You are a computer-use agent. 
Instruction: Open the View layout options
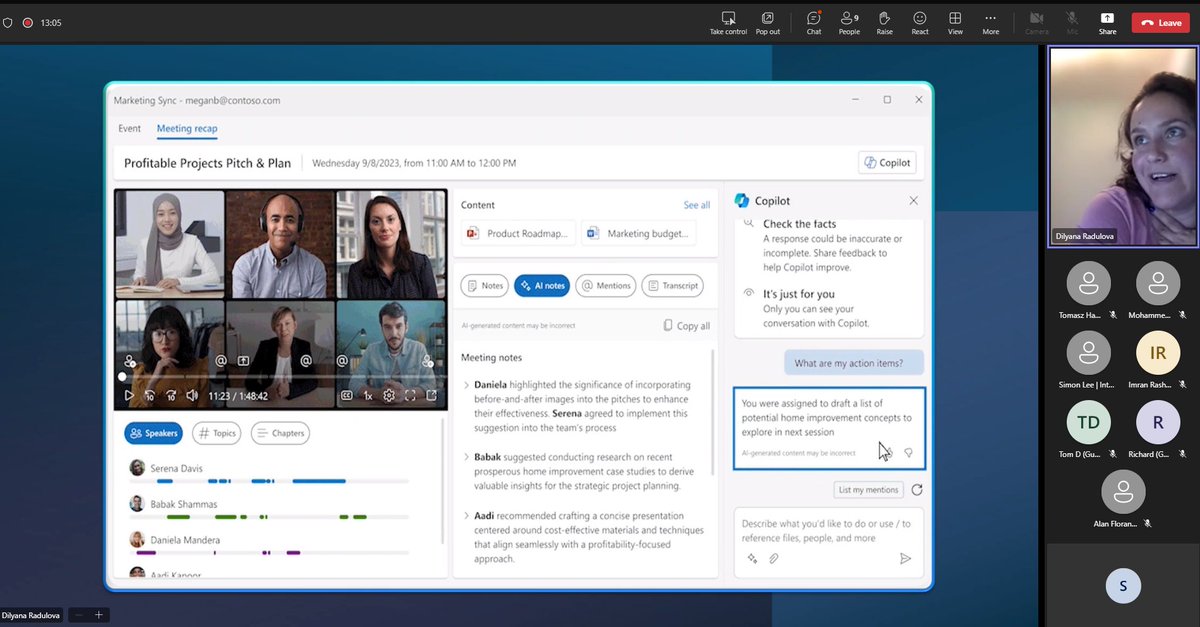point(955,22)
